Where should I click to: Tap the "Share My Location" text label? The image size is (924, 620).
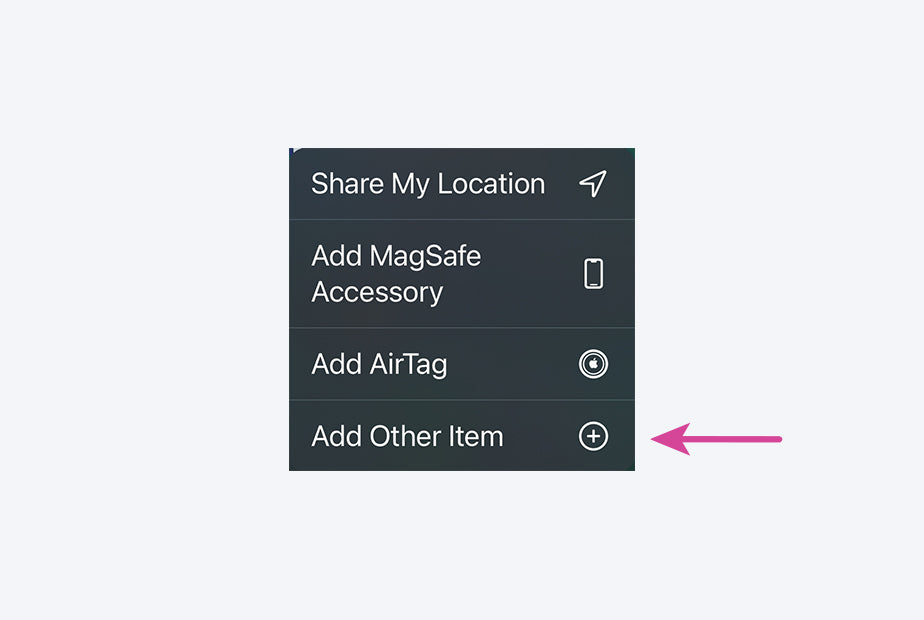click(x=428, y=184)
